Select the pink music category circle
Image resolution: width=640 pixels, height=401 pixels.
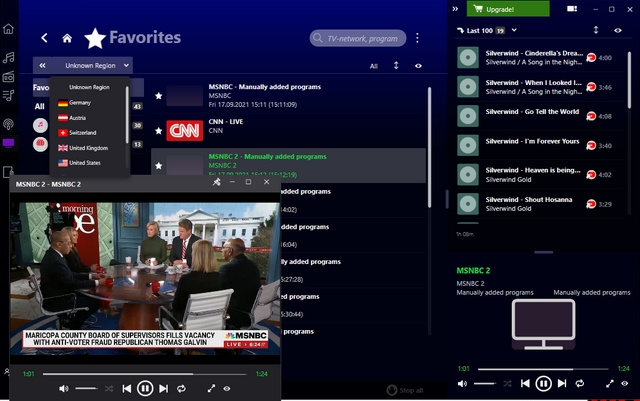tap(40, 125)
